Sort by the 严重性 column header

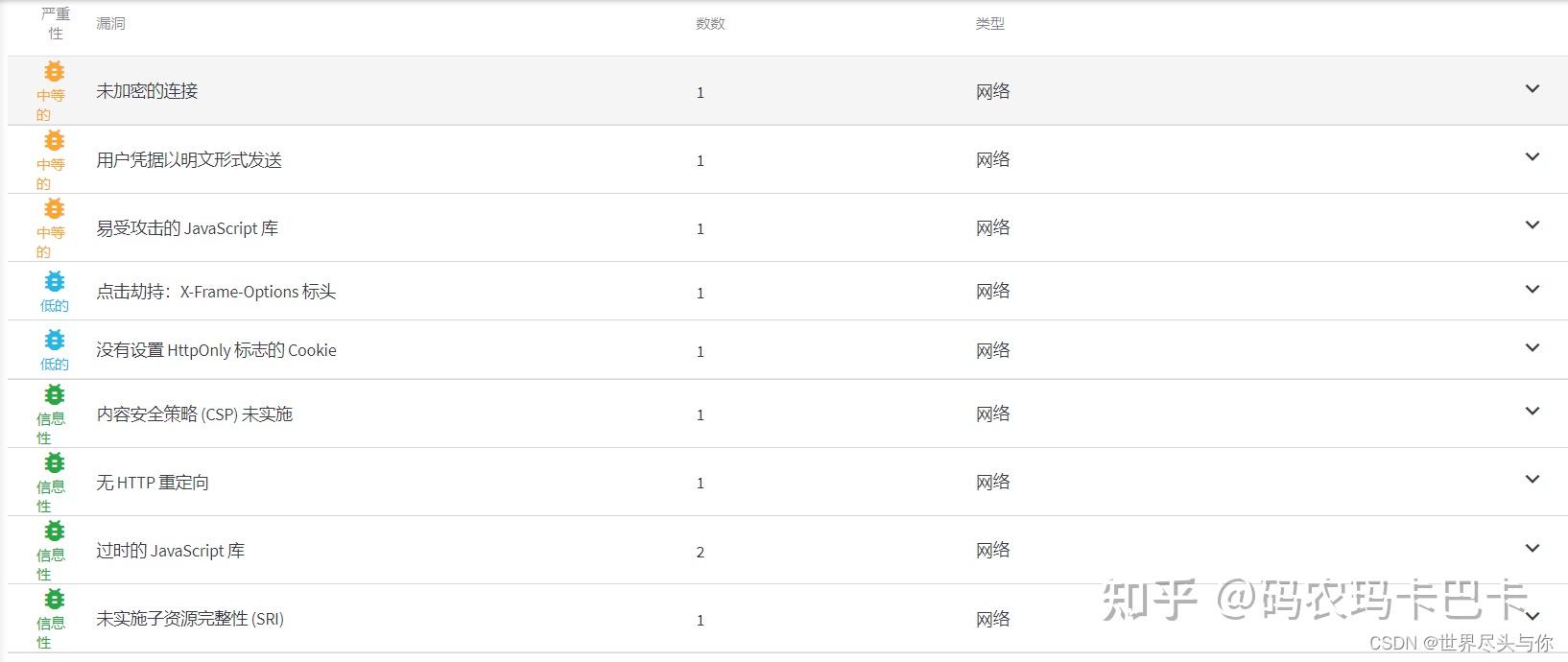coord(56,24)
